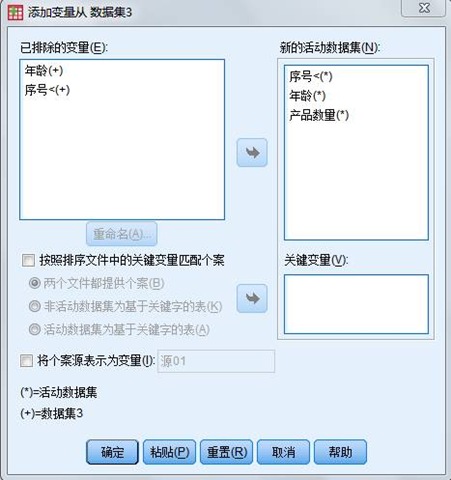451x480 pixels.
Task: Enable match cases on key variables checkbox
Action: [28, 260]
